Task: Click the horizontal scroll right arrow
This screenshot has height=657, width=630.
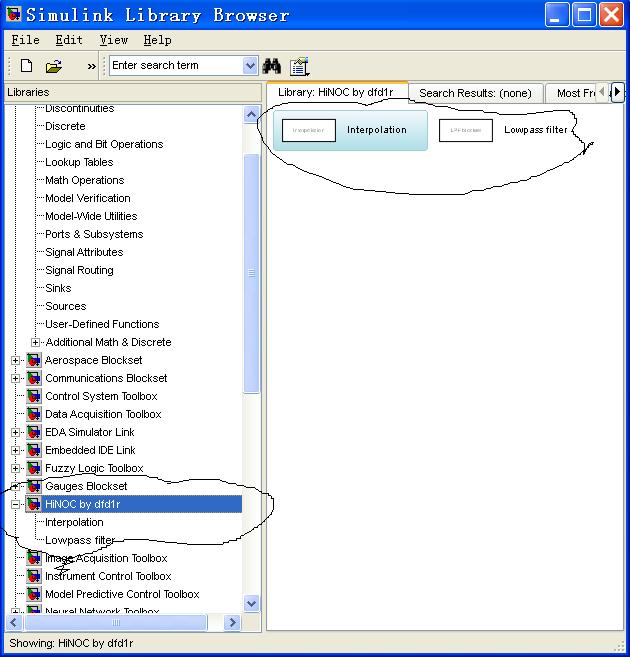Action: [x=232, y=623]
